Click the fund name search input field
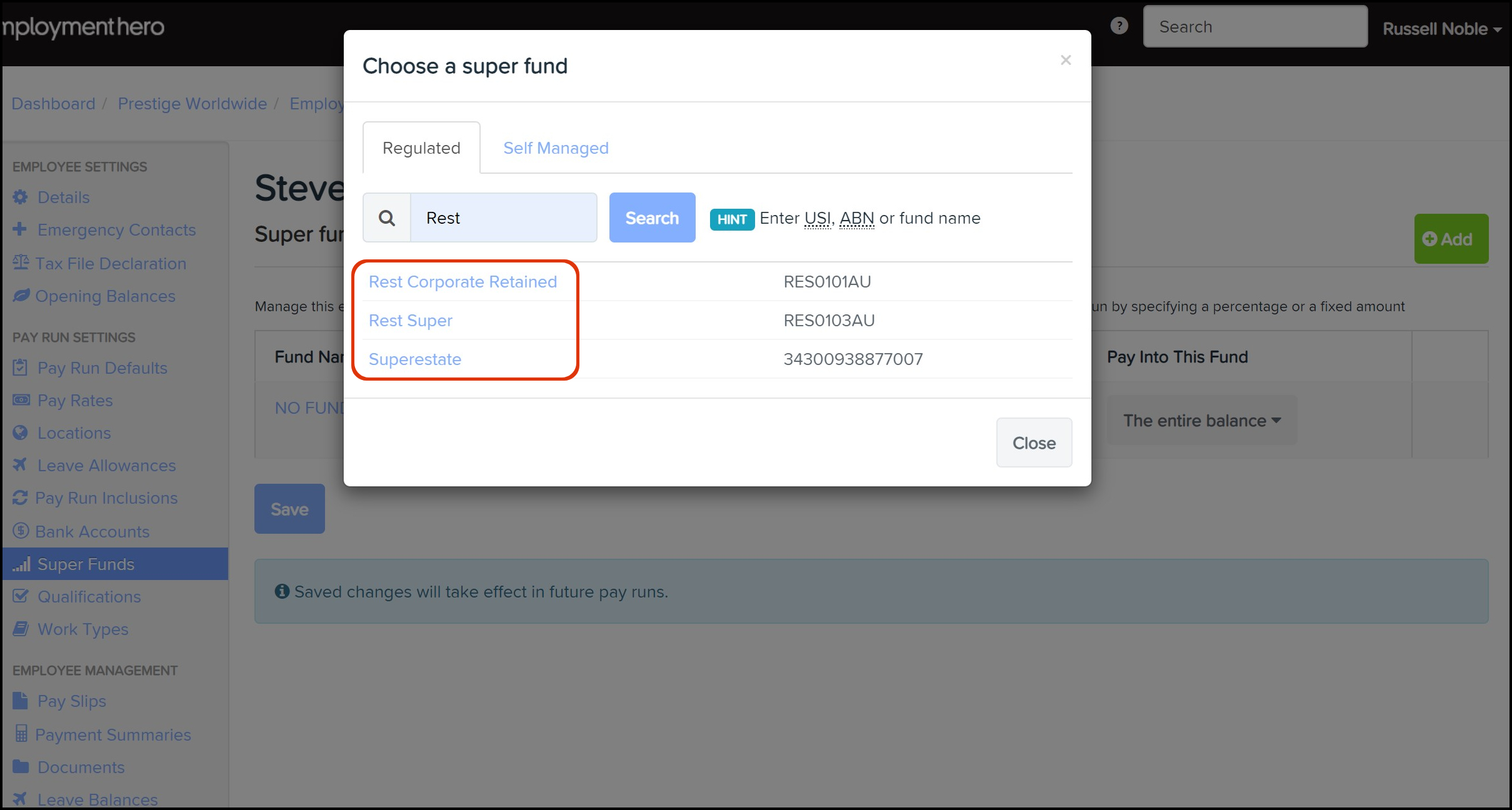The width and height of the screenshot is (1512, 810). pyautogui.click(x=503, y=217)
